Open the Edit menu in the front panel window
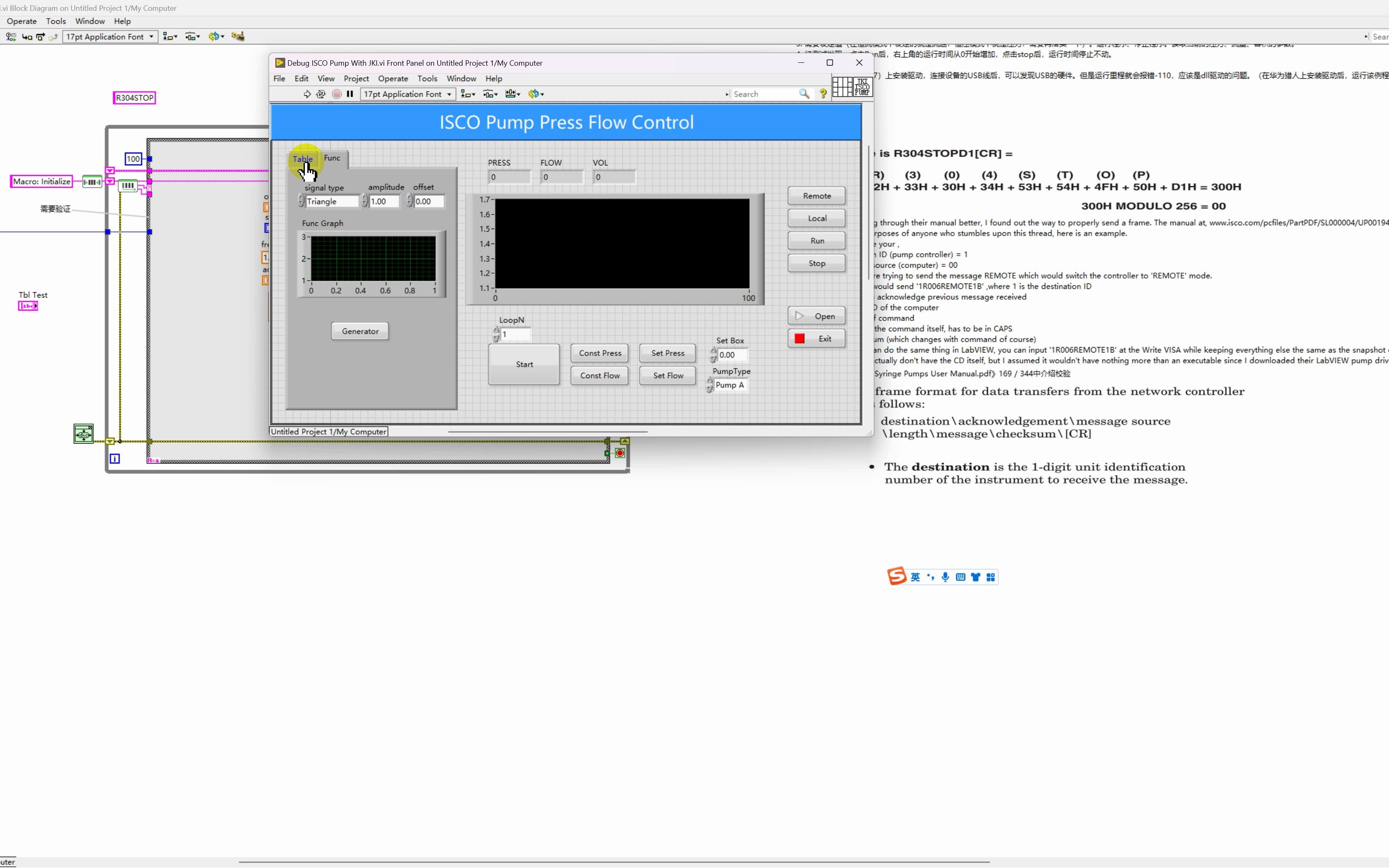Screen dimensions: 1389x868 tap(302, 79)
